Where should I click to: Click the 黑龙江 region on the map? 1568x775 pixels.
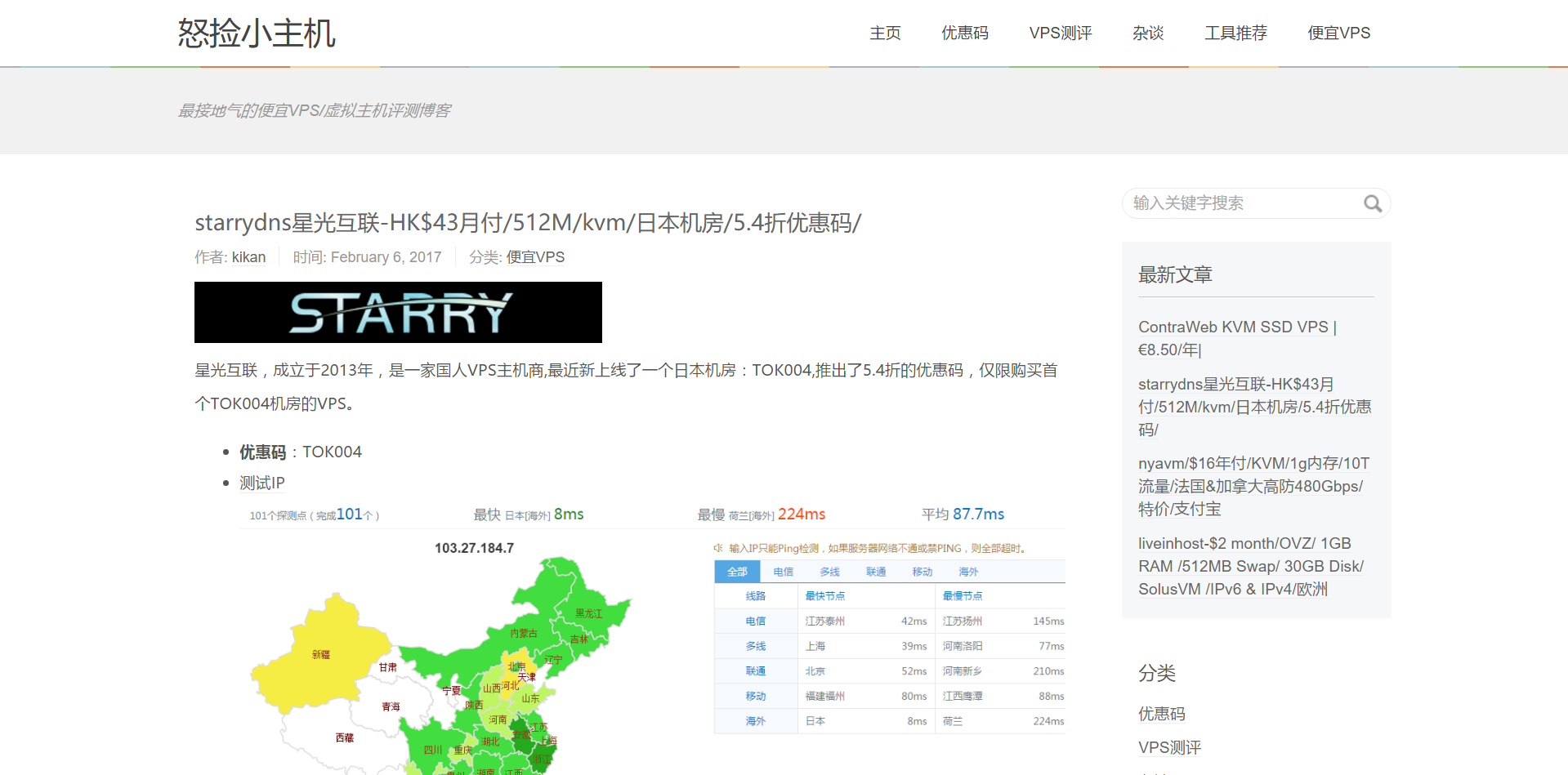(x=588, y=613)
